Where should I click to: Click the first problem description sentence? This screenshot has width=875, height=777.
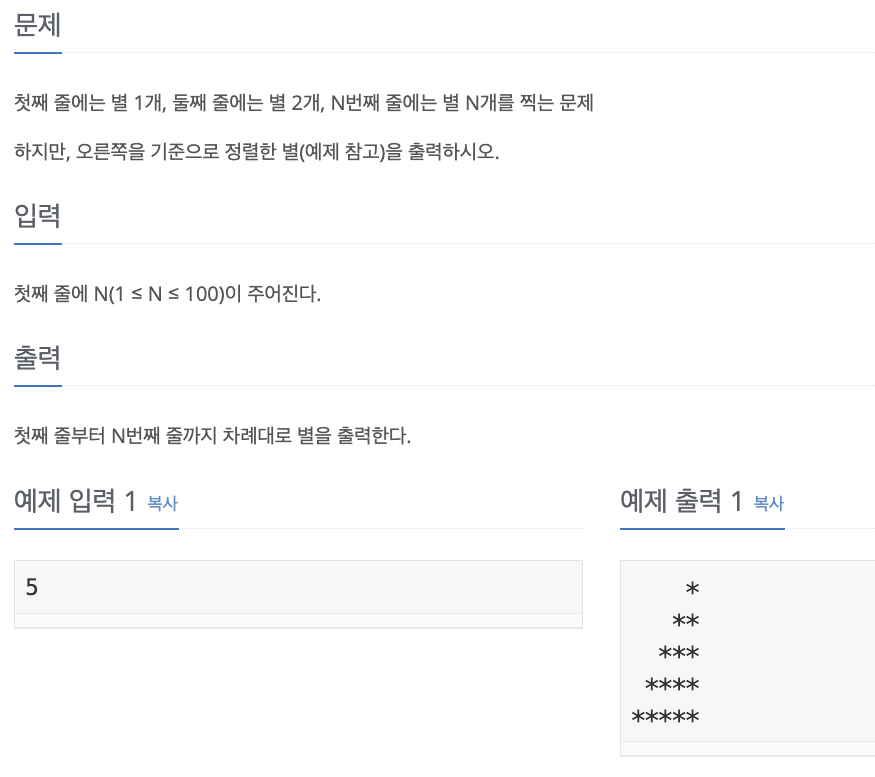click(x=302, y=103)
